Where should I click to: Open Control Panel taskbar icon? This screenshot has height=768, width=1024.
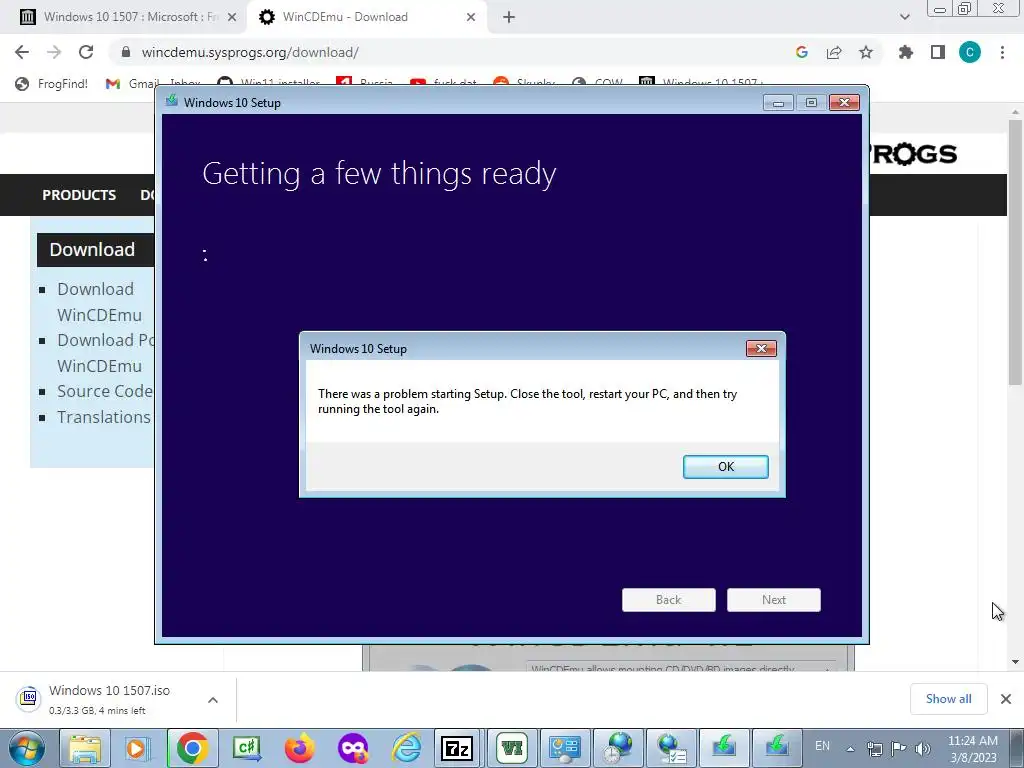click(x=565, y=748)
